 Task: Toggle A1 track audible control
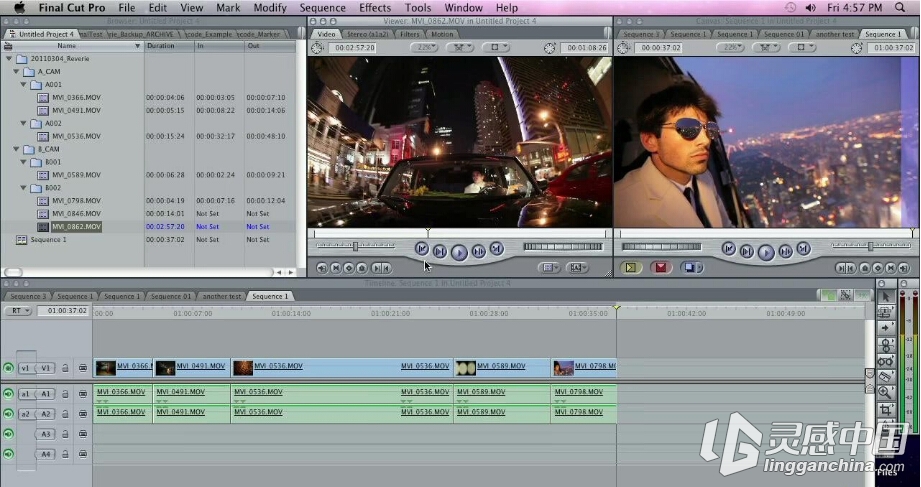point(8,394)
